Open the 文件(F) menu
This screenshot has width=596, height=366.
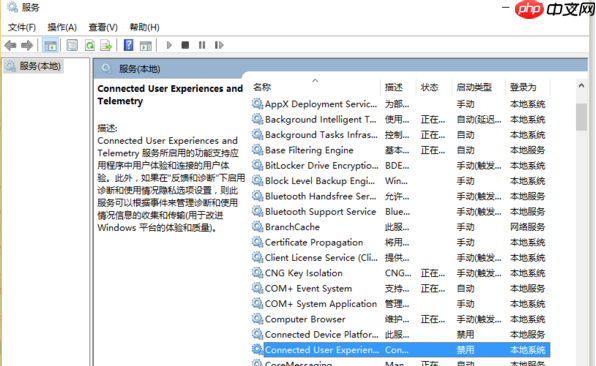point(22,27)
